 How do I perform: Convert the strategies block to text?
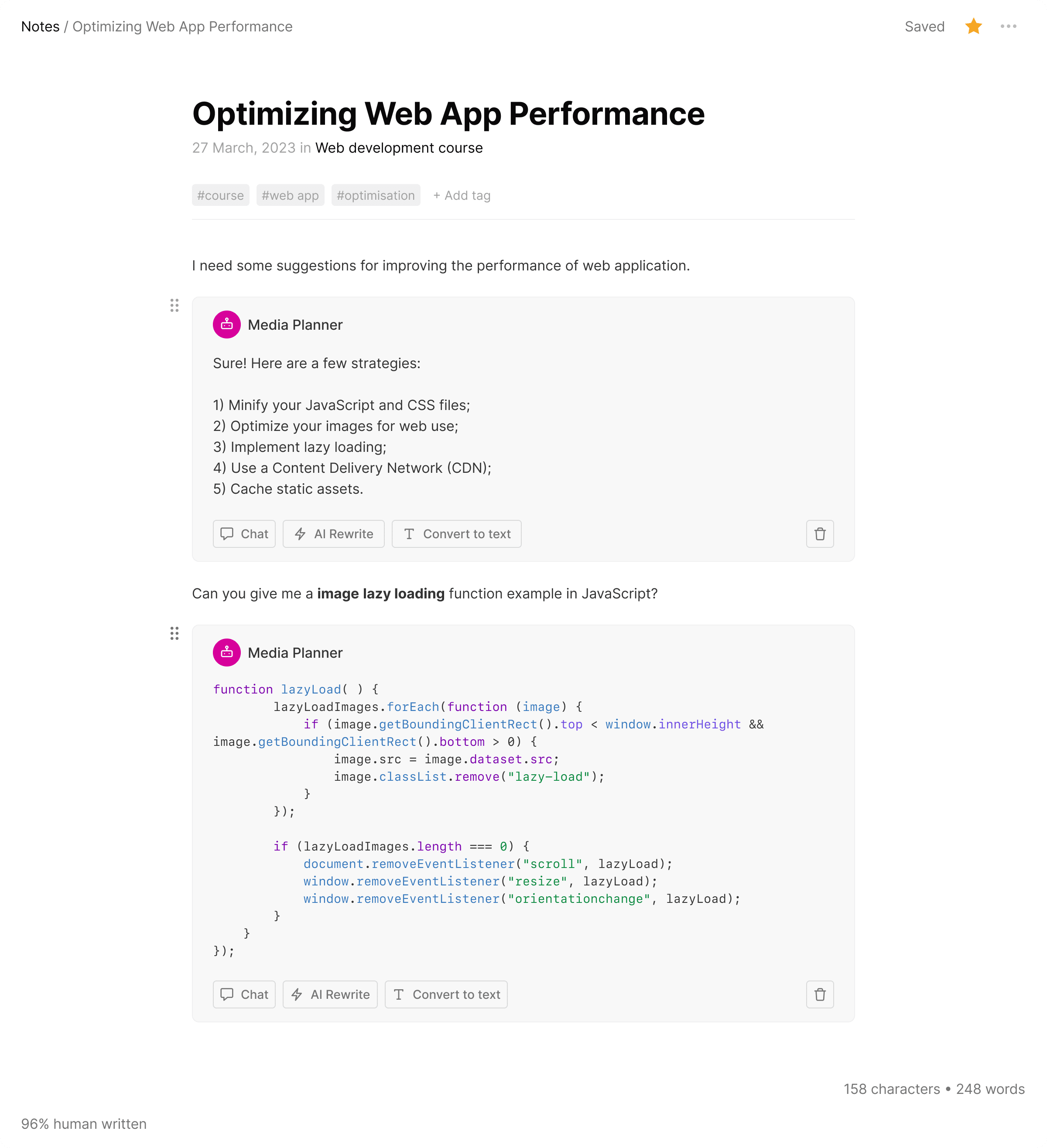[456, 533]
